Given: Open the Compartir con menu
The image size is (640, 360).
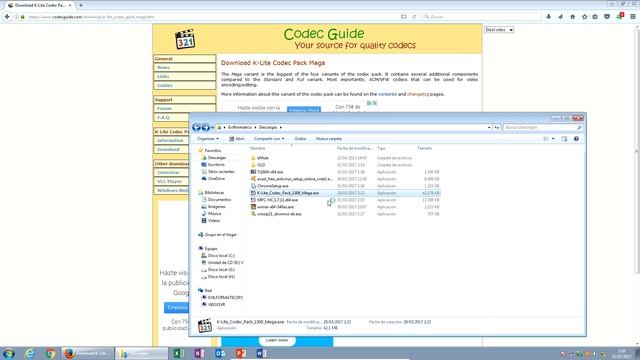Looking at the screenshot, I should click(269, 139).
